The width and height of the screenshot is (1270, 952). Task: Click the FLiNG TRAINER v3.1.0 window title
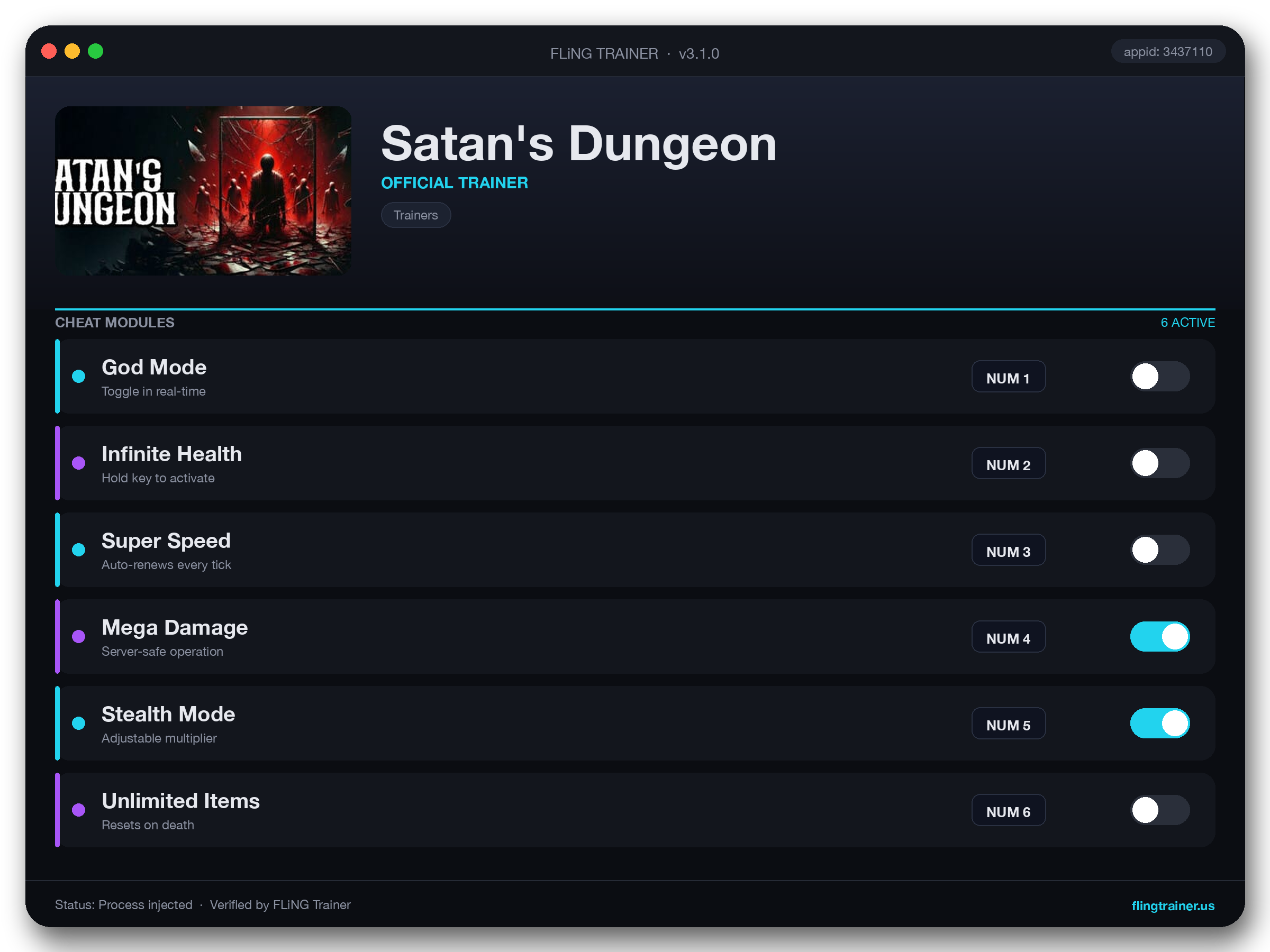point(635,53)
